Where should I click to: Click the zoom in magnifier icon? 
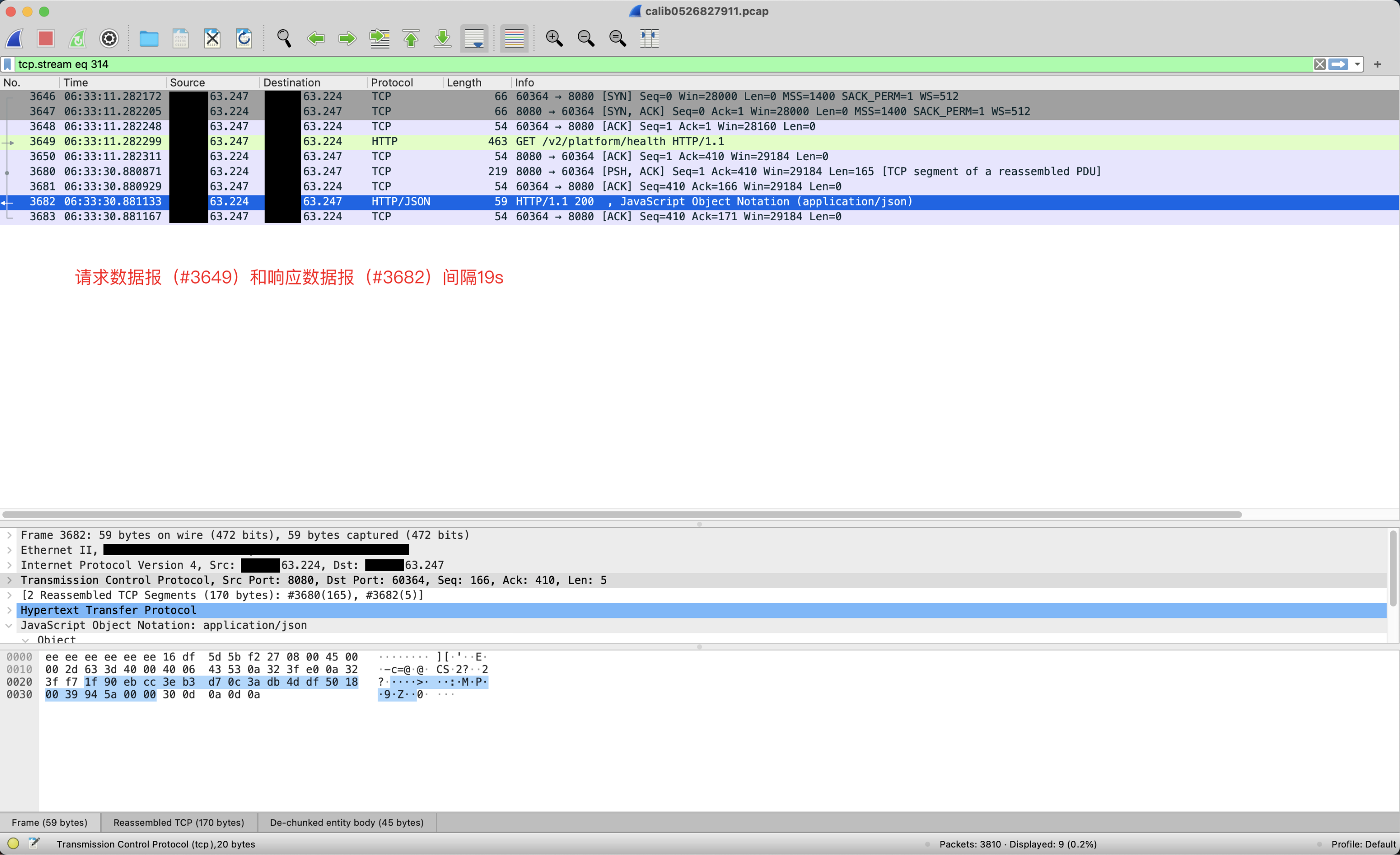tap(554, 38)
